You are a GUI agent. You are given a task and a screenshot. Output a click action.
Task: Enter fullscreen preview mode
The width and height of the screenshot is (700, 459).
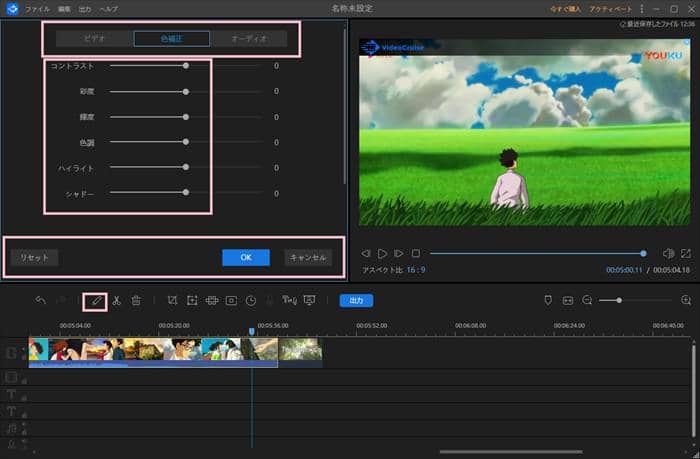[686, 254]
